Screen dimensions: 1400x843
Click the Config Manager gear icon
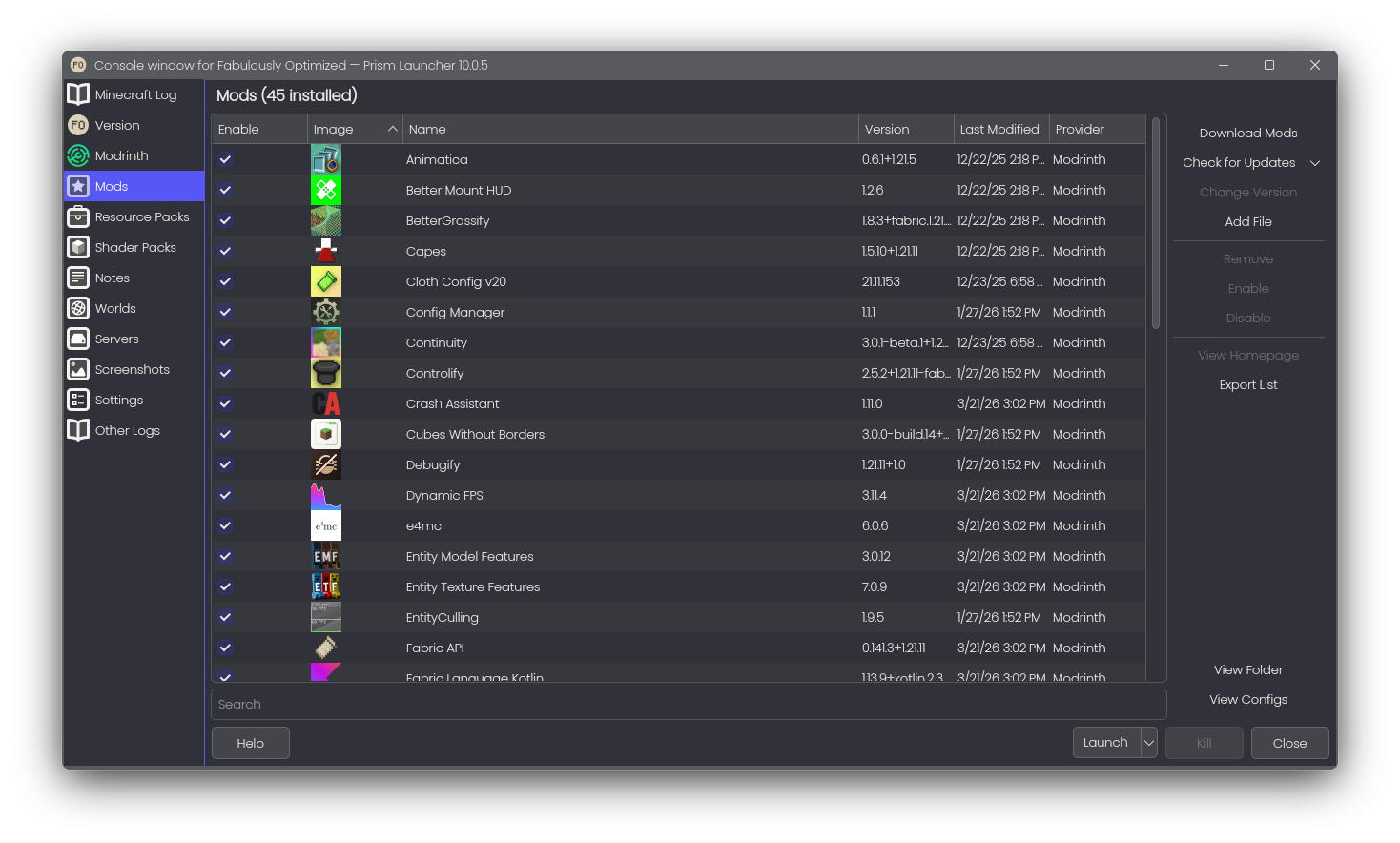pos(326,312)
